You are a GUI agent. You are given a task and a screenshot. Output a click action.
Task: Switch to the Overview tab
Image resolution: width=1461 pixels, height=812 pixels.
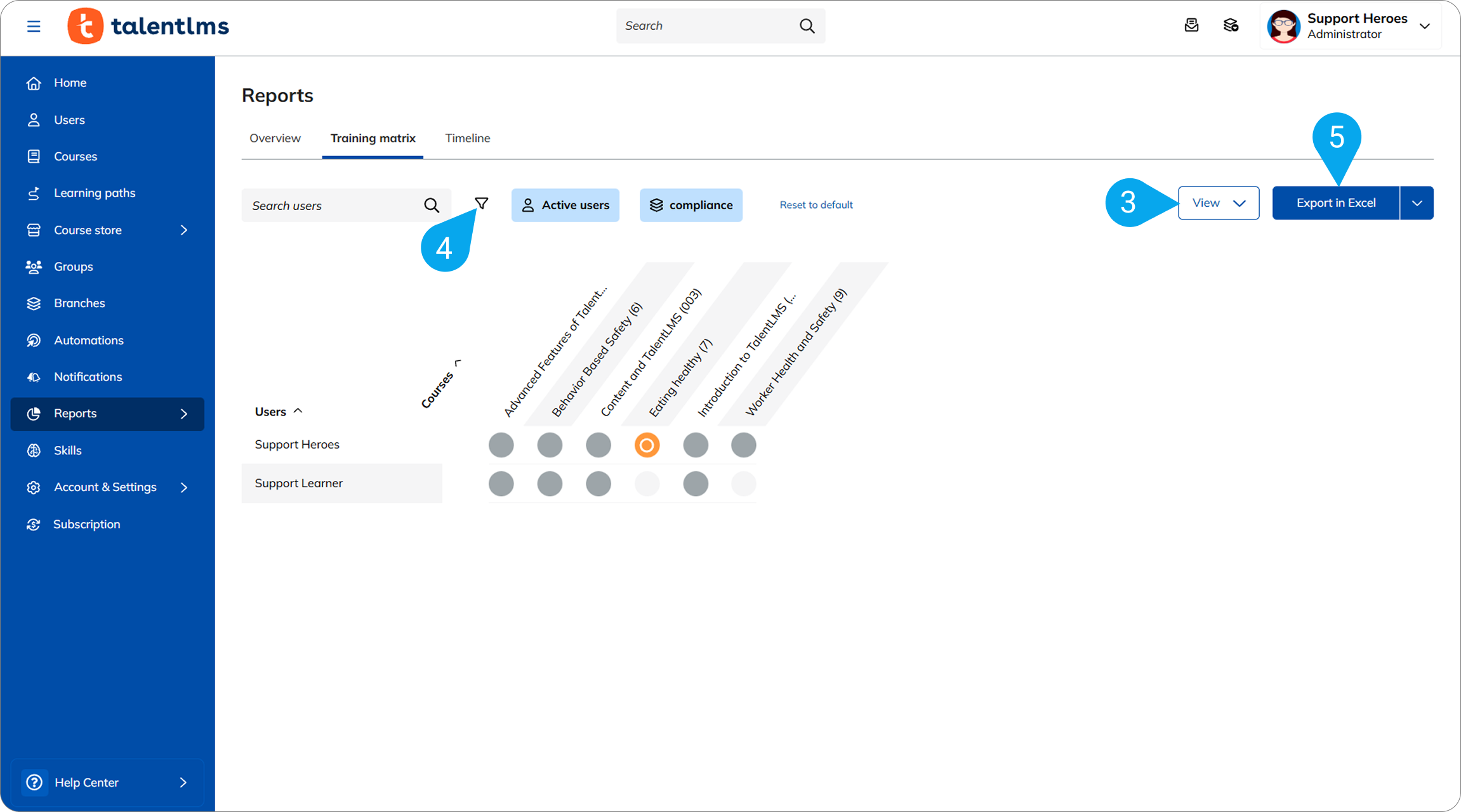(275, 138)
